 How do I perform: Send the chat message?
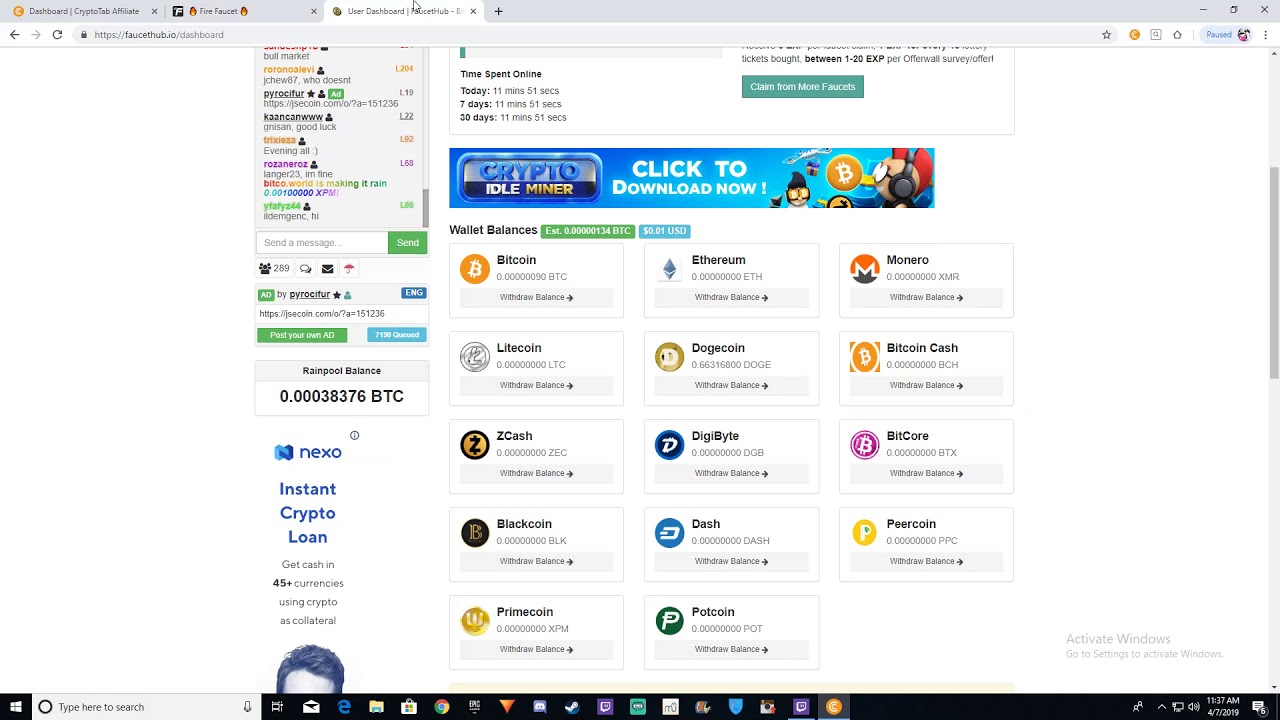click(x=407, y=243)
